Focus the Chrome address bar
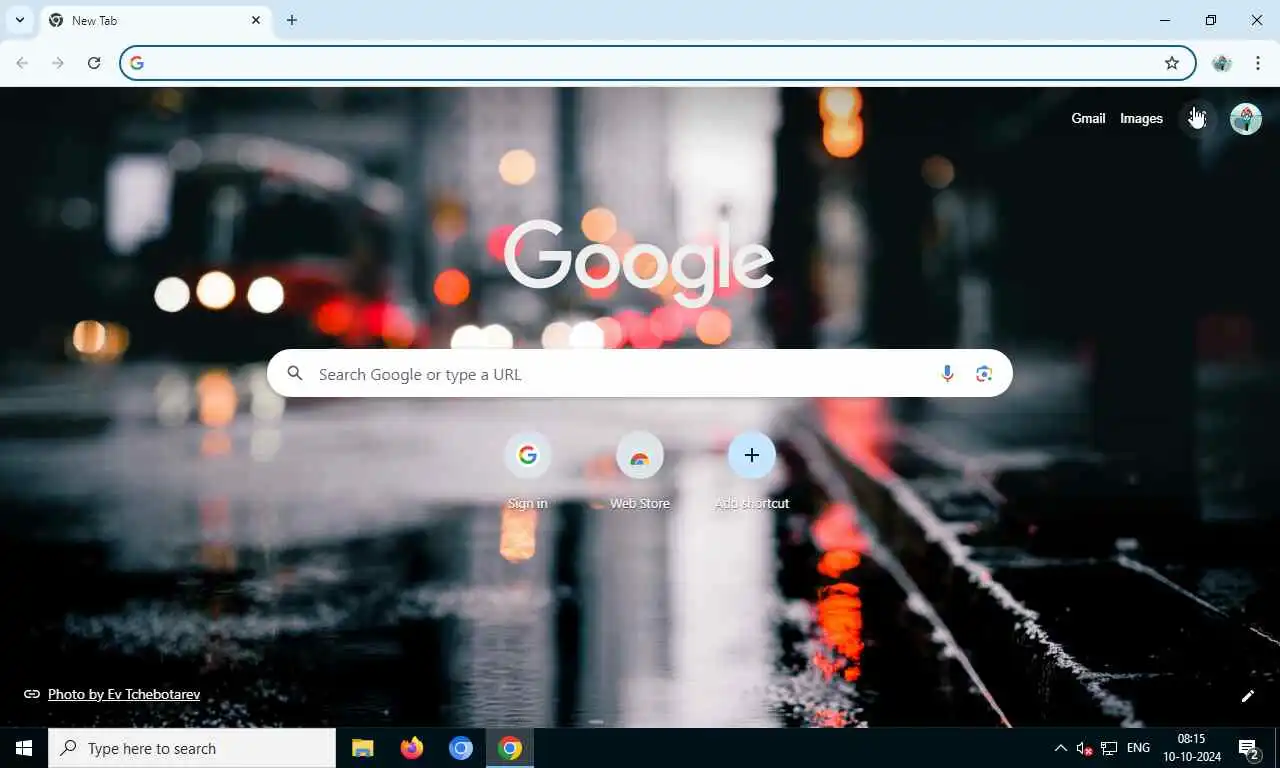The width and height of the screenshot is (1280, 768). coord(657,63)
